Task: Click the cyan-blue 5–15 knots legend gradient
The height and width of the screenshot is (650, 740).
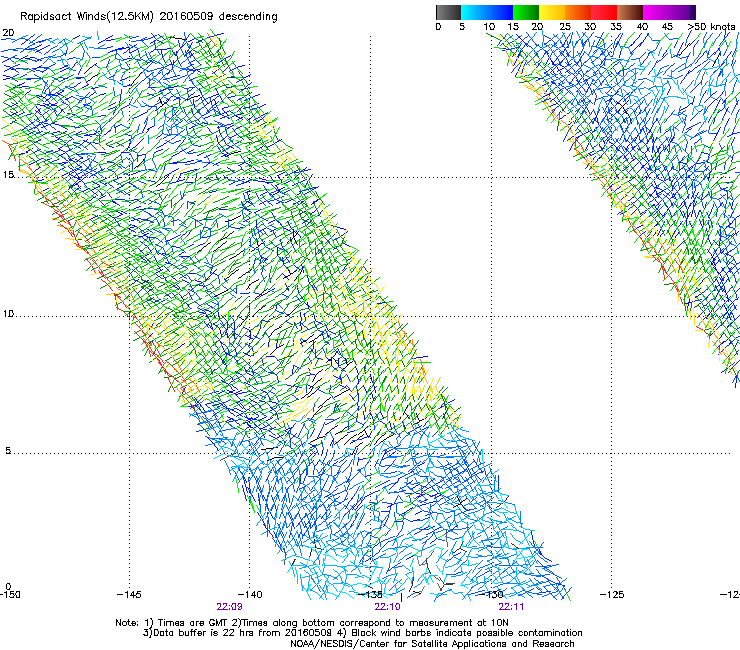Action: [x=487, y=12]
